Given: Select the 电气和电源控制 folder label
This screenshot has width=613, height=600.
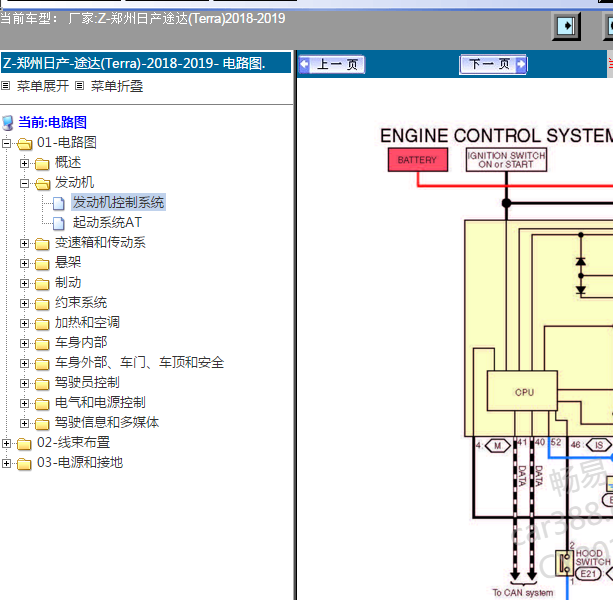Looking at the screenshot, I should 100,402.
